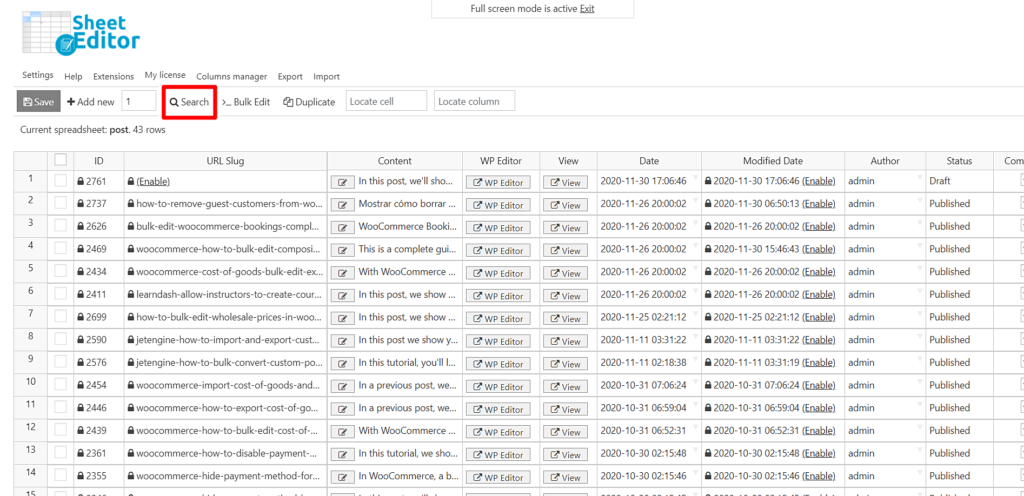Open the Extensions menu
This screenshot has width=1024, height=496.
(114, 76)
